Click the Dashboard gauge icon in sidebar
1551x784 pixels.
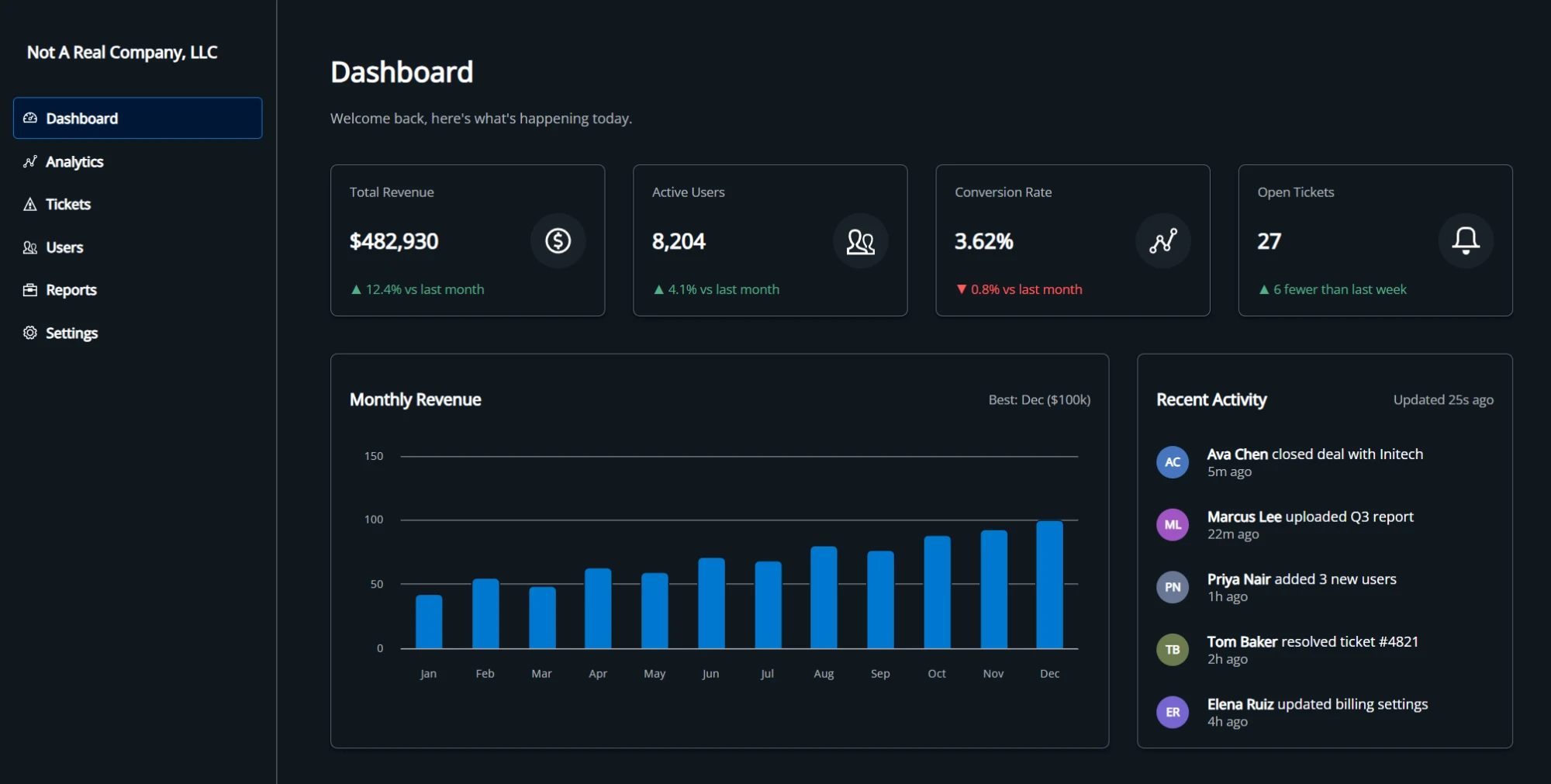[30, 118]
